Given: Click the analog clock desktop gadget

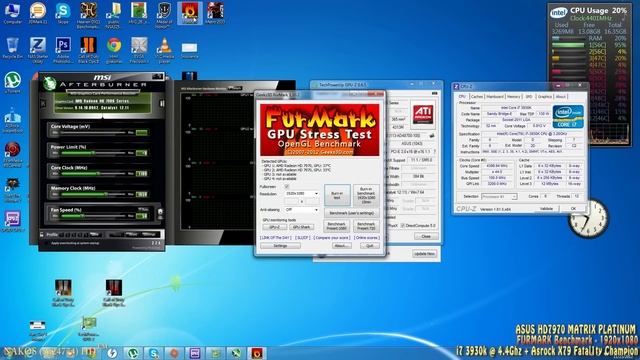Looking at the screenshot, I should (588, 219).
